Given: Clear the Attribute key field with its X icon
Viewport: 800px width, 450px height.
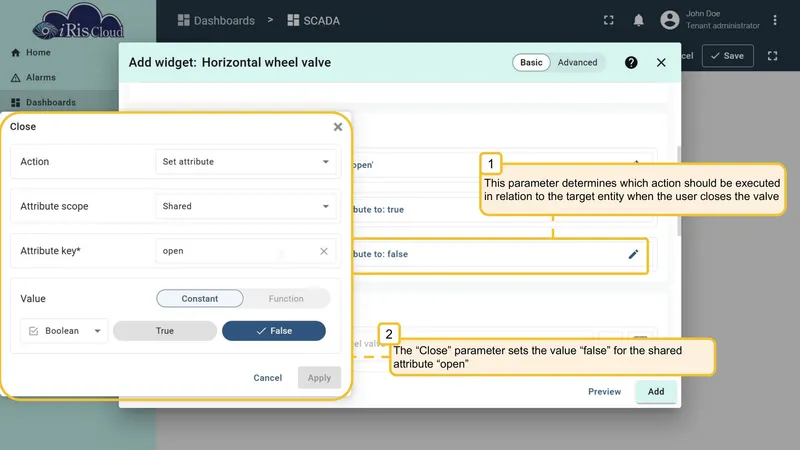Looking at the screenshot, I should tap(323, 251).
